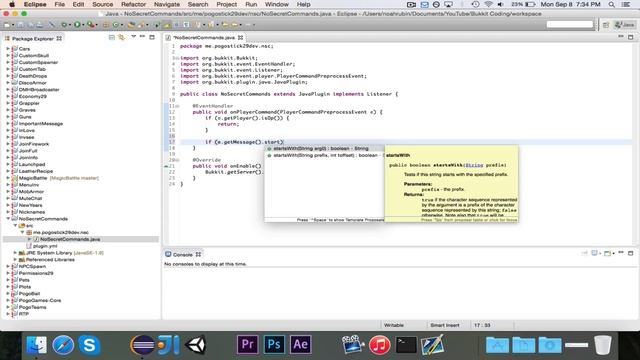Open iTunes from the Dock

[380, 345]
